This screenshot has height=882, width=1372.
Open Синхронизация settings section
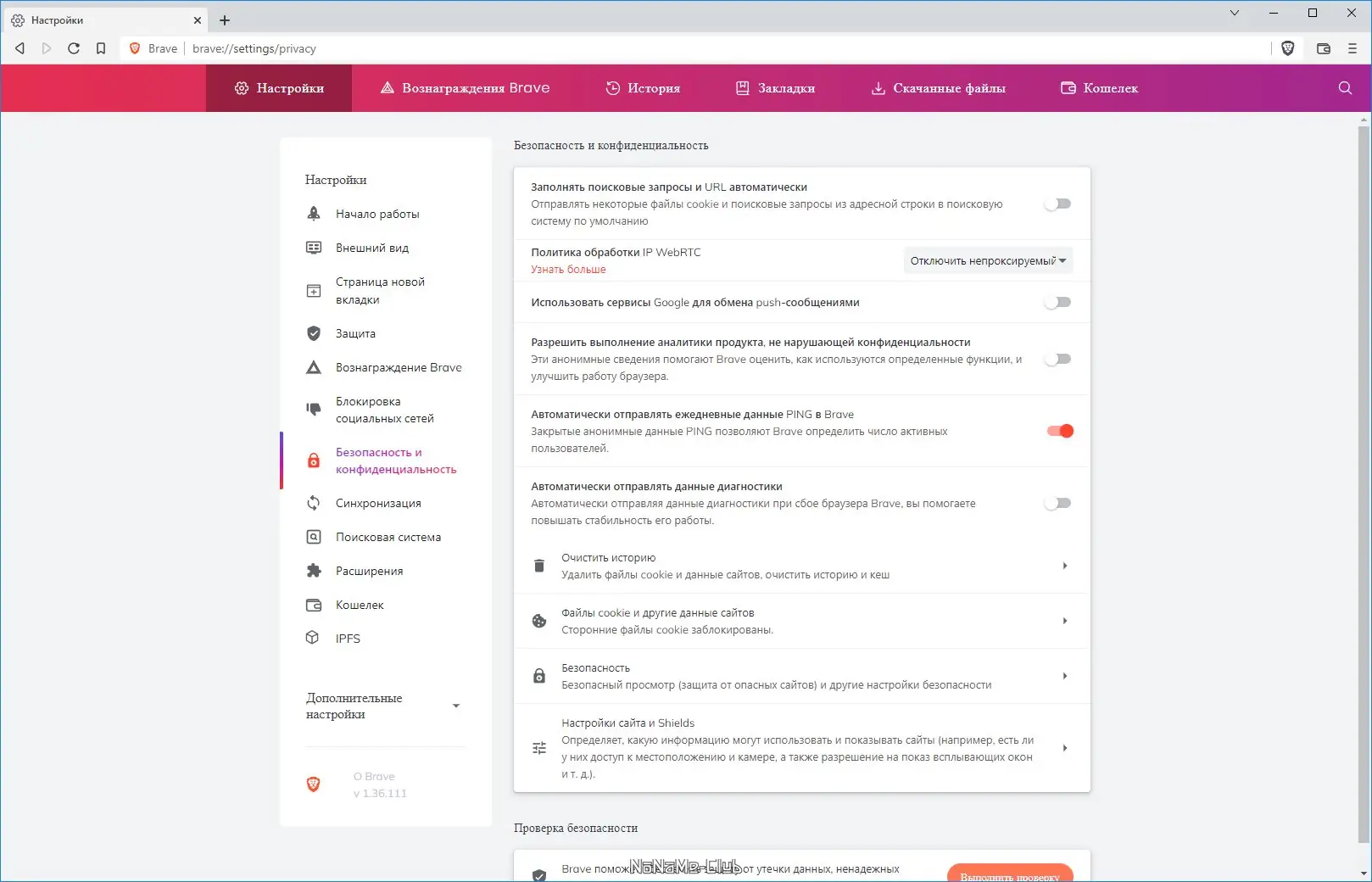tap(378, 503)
